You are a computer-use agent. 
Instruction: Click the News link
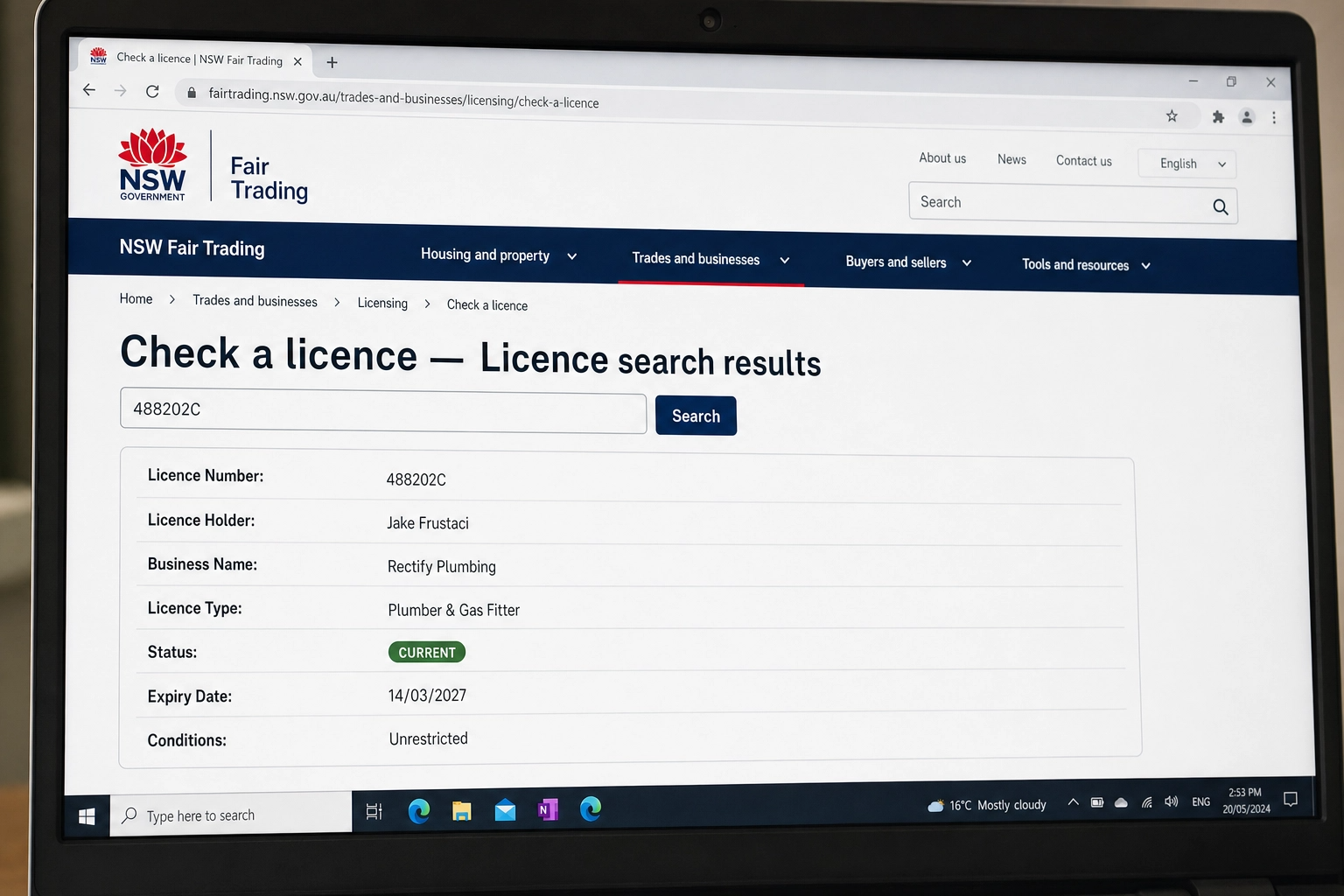click(1011, 159)
